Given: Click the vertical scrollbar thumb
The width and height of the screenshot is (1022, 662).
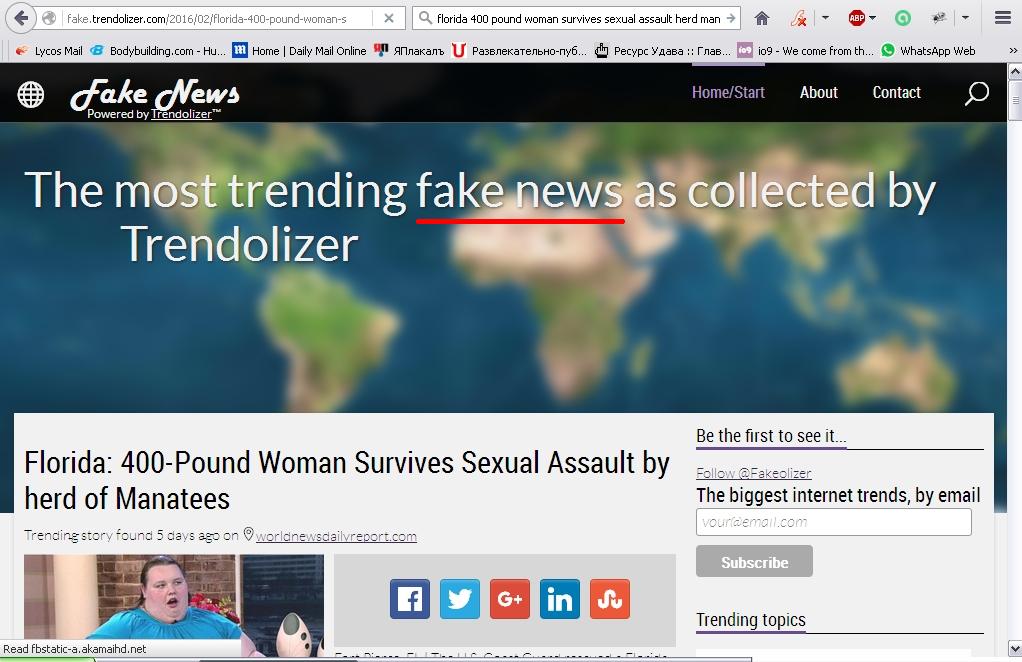Looking at the screenshot, I should click(1015, 100).
